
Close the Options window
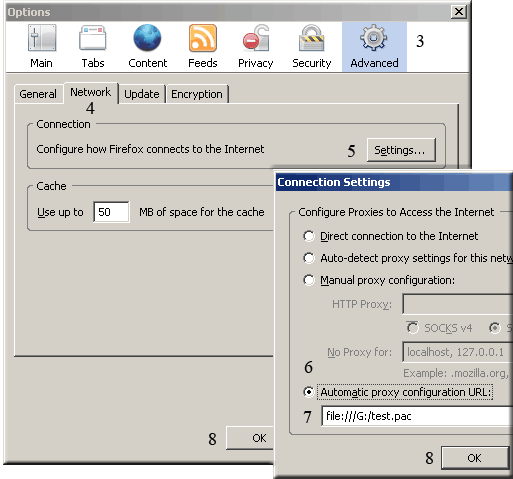point(459,12)
